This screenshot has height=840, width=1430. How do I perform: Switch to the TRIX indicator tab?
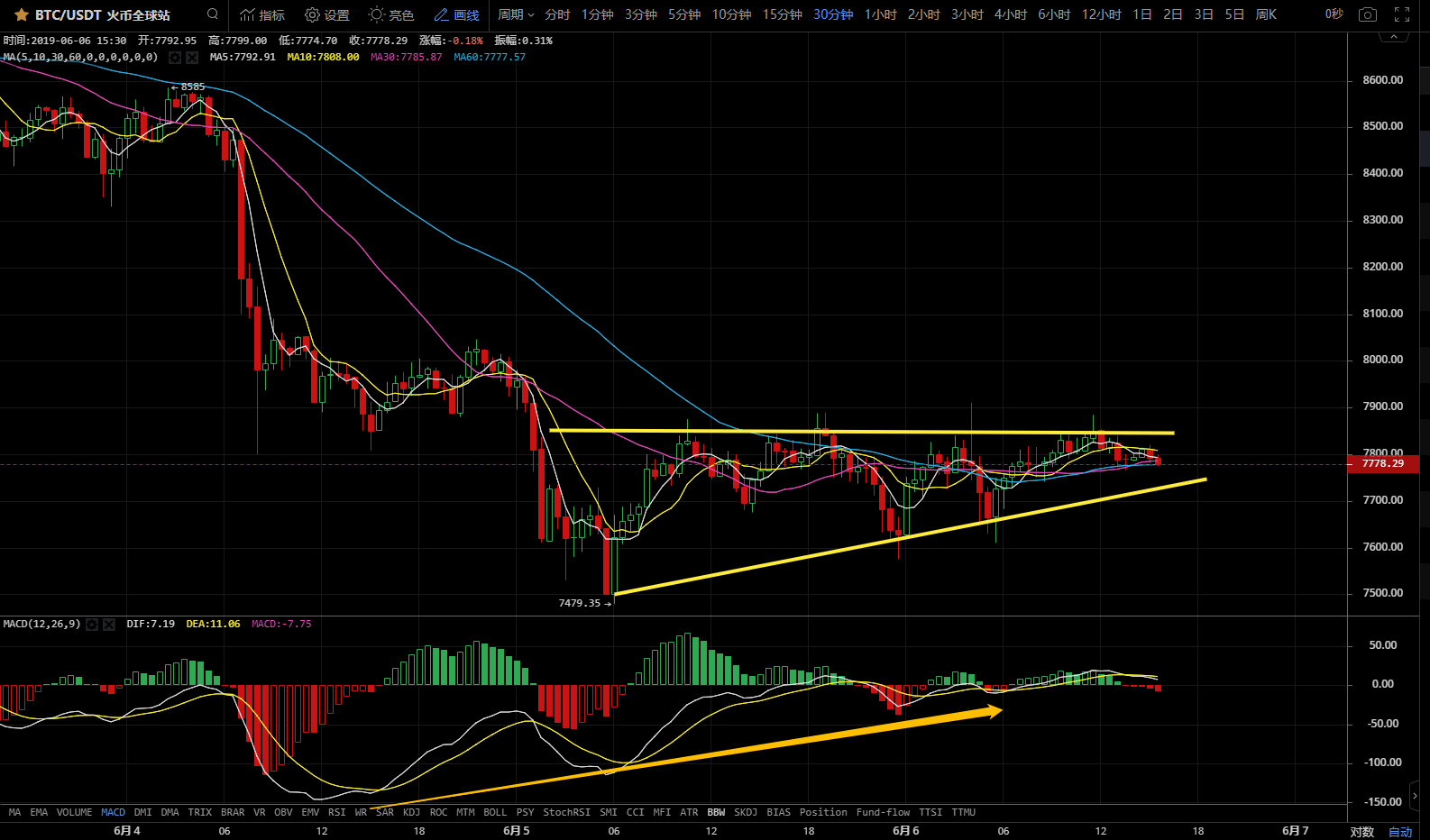tap(199, 812)
